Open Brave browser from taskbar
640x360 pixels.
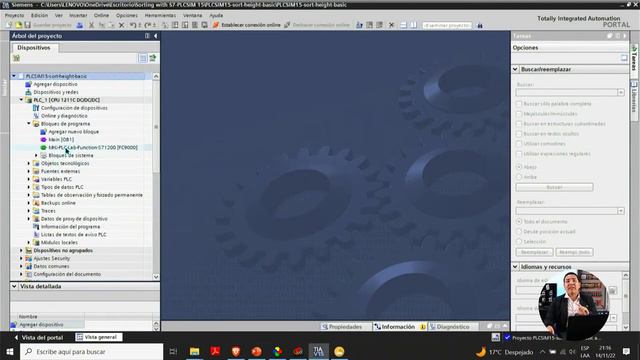pyautogui.click(x=236, y=351)
